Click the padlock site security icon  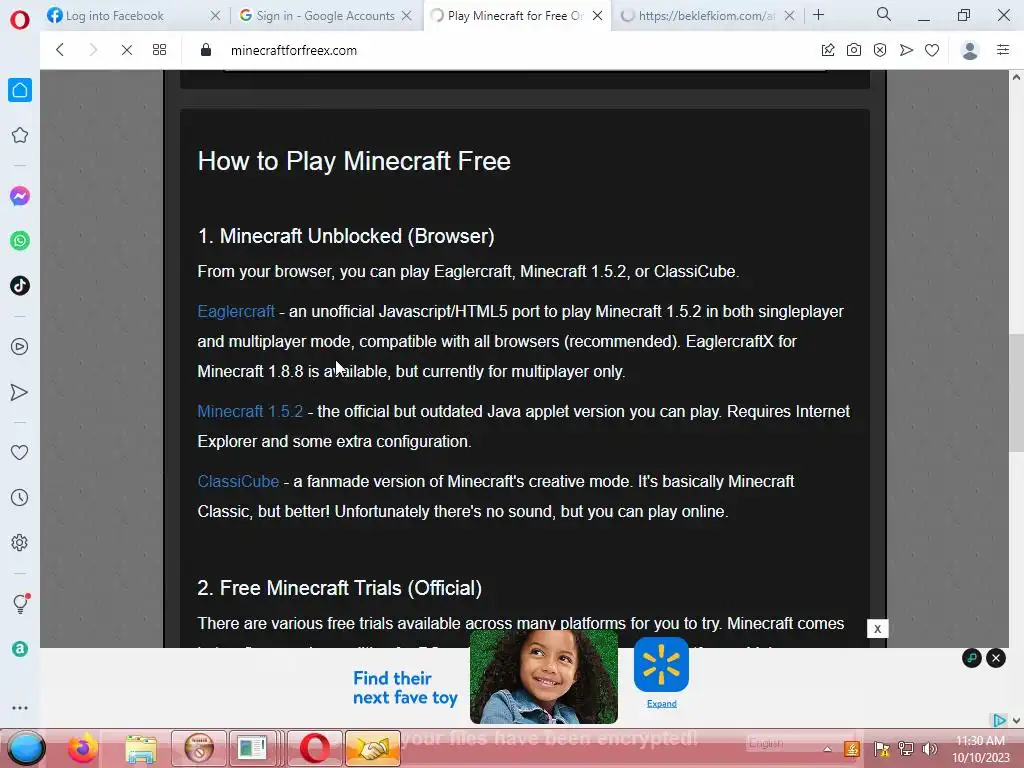206,50
